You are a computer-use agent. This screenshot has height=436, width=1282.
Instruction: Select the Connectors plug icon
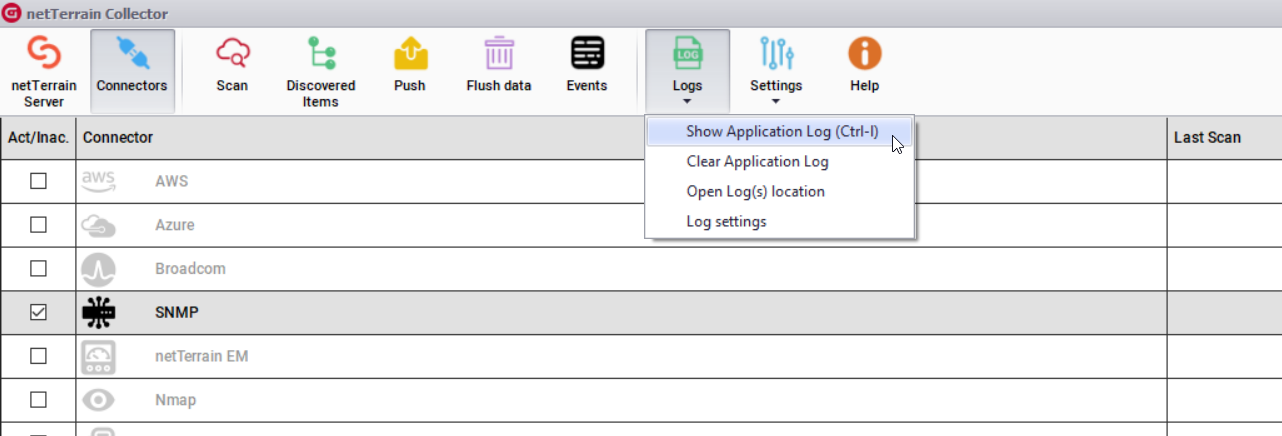click(x=132, y=52)
